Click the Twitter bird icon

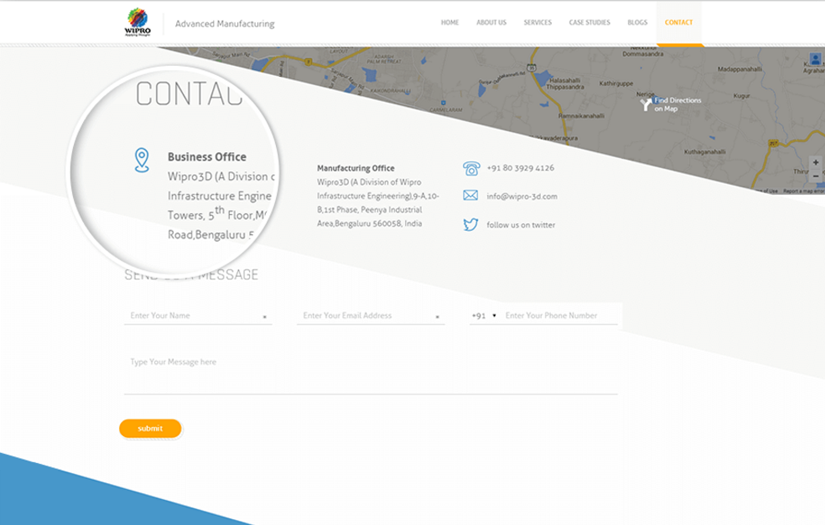click(470, 225)
